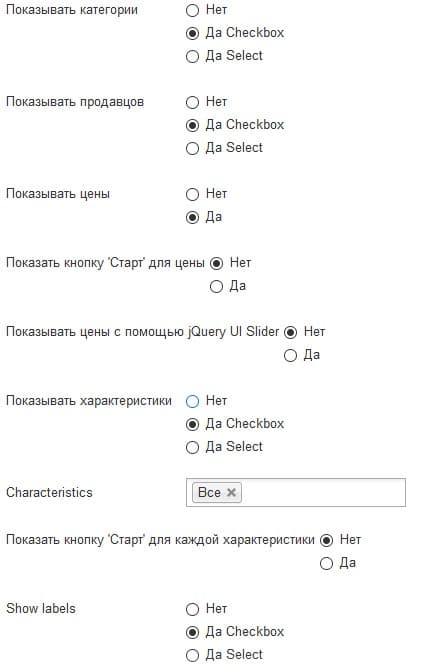The image size is (424, 671).
Task: Select 'Нет' for Показывать продавцов
Action: coord(193,102)
